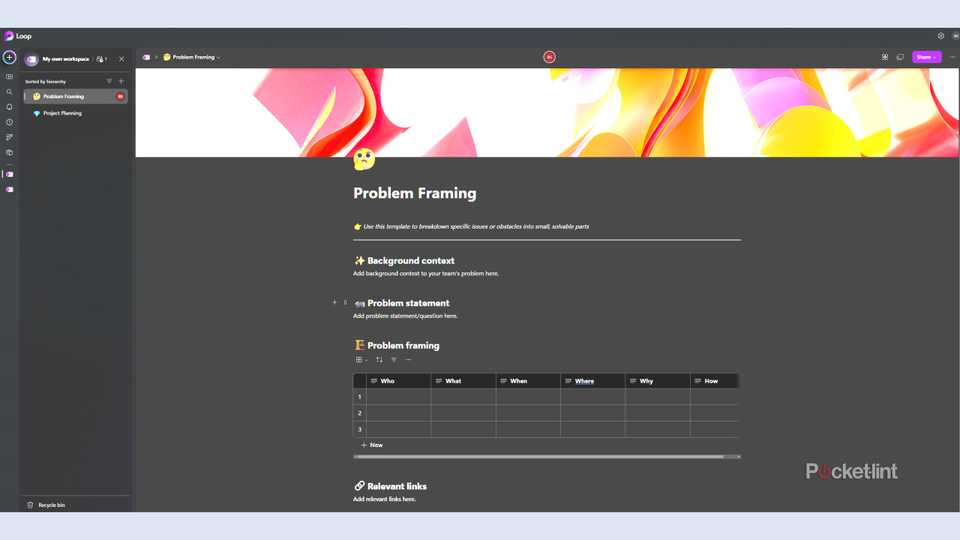Select the Where column header
This screenshot has width=960, height=540.
tap(593, 381)
